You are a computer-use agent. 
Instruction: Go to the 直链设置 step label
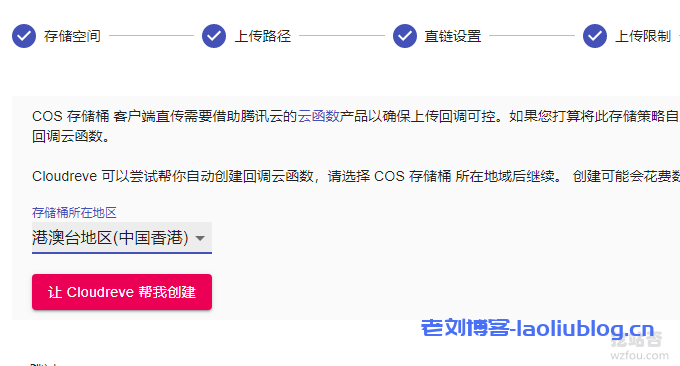point(453,36)
